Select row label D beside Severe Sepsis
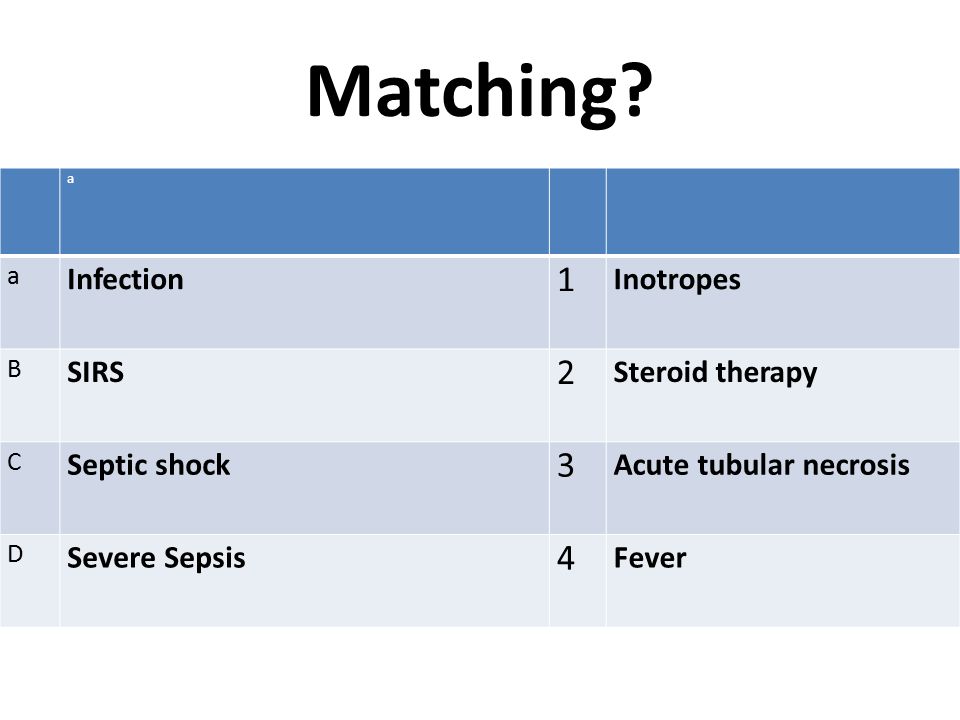This screenshot has height=720, width=960. (15, 554)
